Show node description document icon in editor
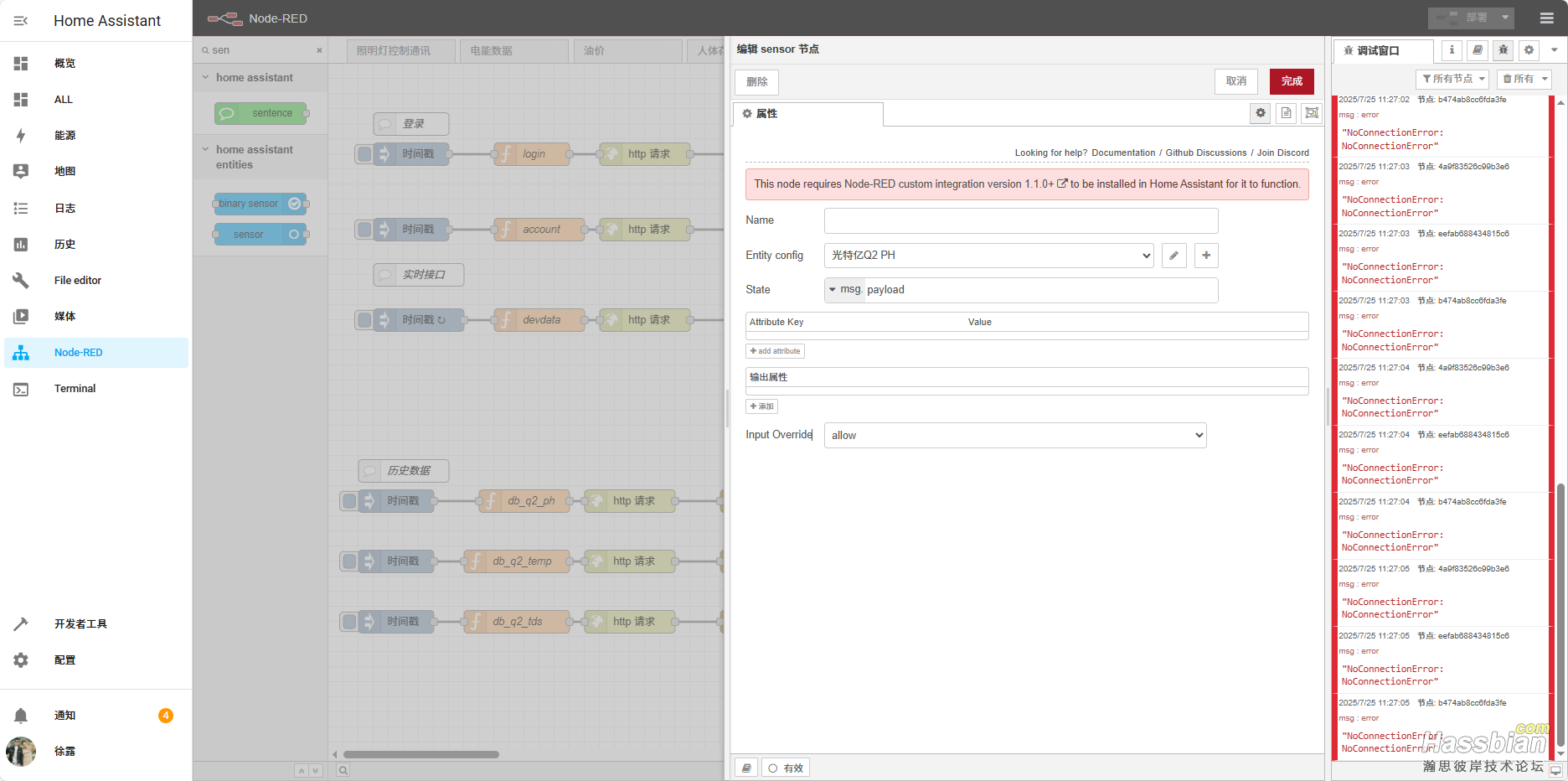 pyautogui.click(x=1287, y=113)
